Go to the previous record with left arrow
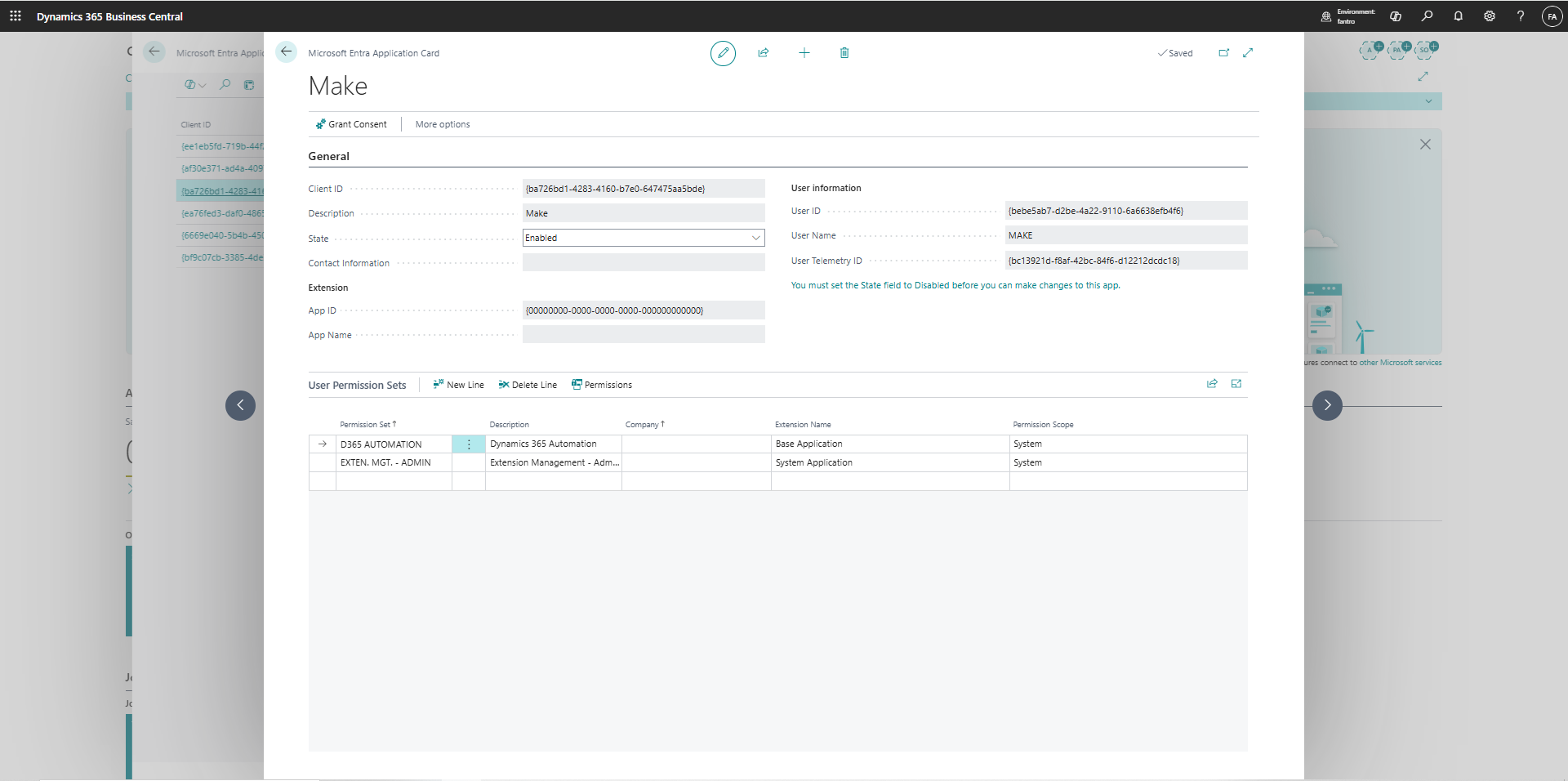The height and width of the screenshot is (781, 1568). [x=240, y=405]
